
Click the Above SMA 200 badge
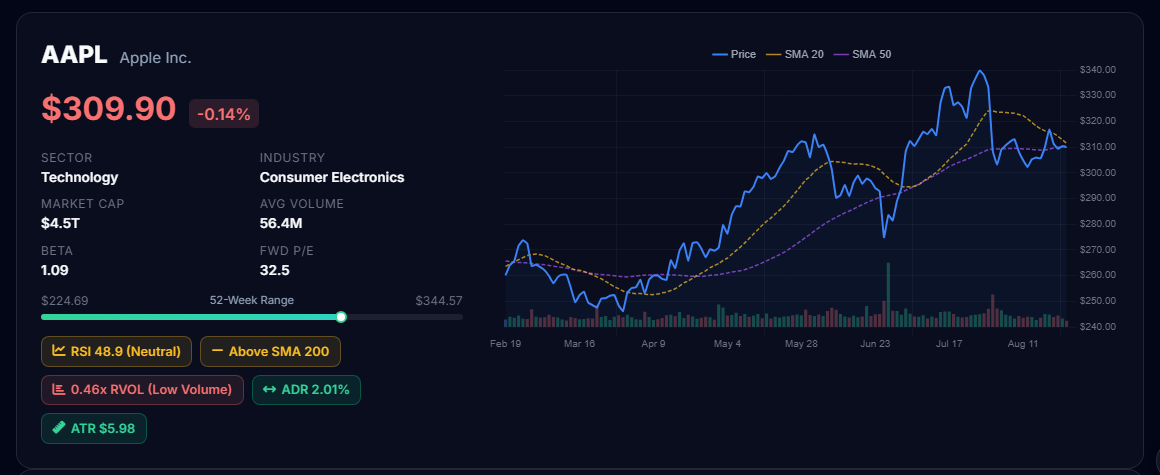270,351
